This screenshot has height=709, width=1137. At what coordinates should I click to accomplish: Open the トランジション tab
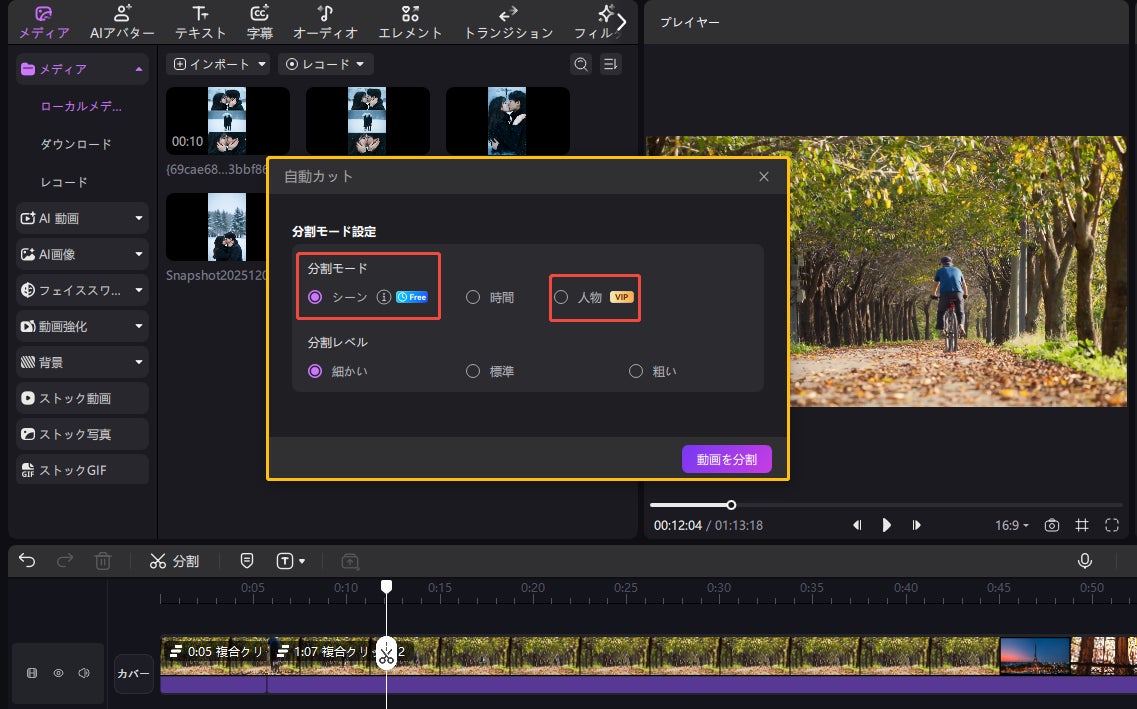508,22
